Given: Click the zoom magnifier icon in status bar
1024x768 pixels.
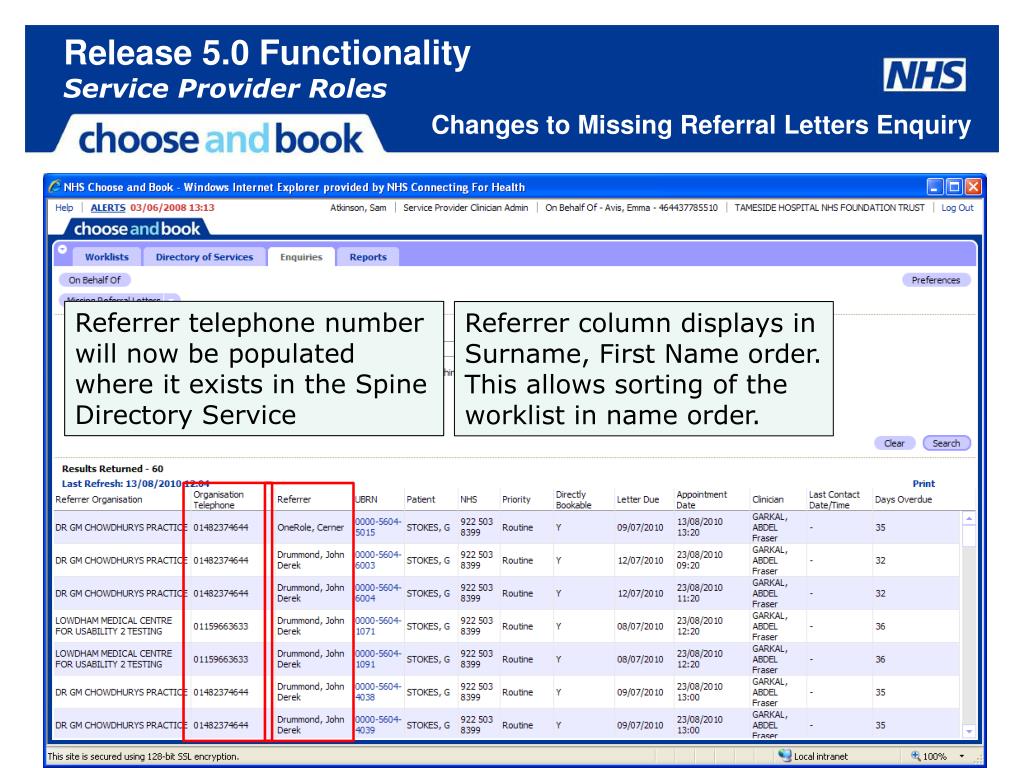Looking at the screenshot, I should coord(916,756).
